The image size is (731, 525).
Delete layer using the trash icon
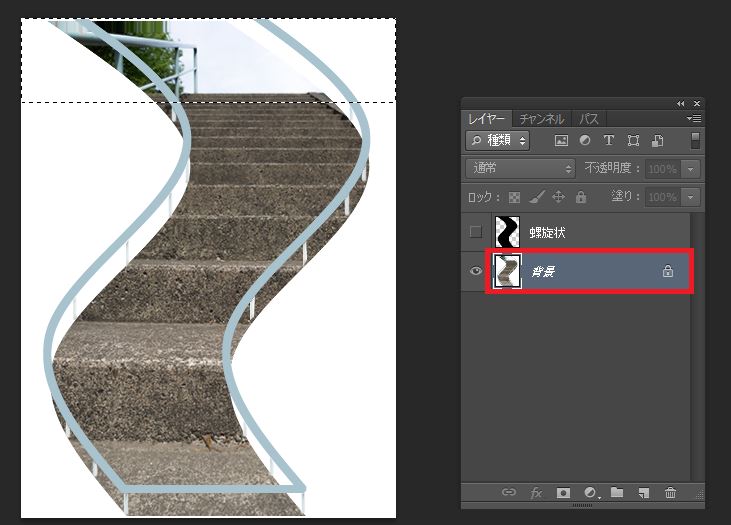click(x=670, y=493)
